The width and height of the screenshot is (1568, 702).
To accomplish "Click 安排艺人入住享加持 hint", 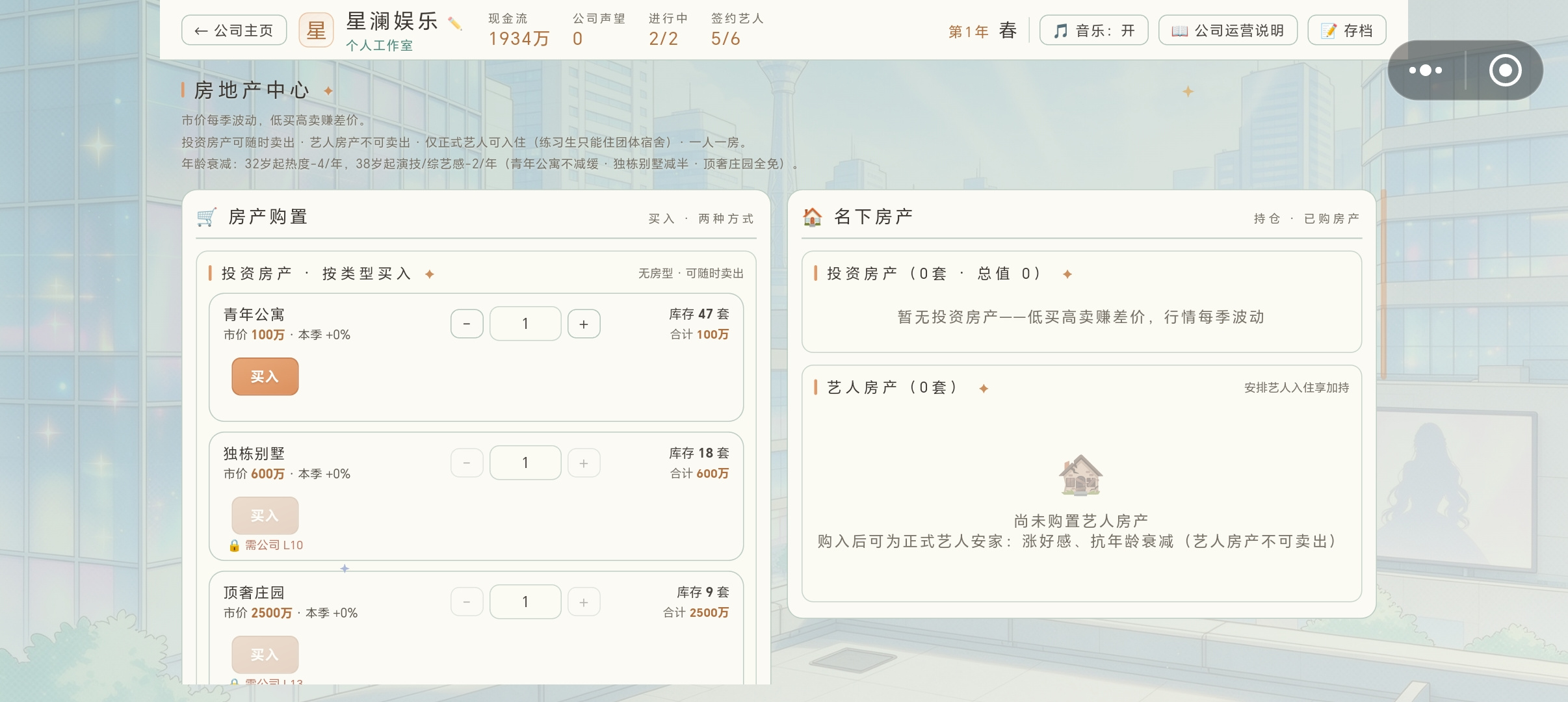I will 1296,387.
